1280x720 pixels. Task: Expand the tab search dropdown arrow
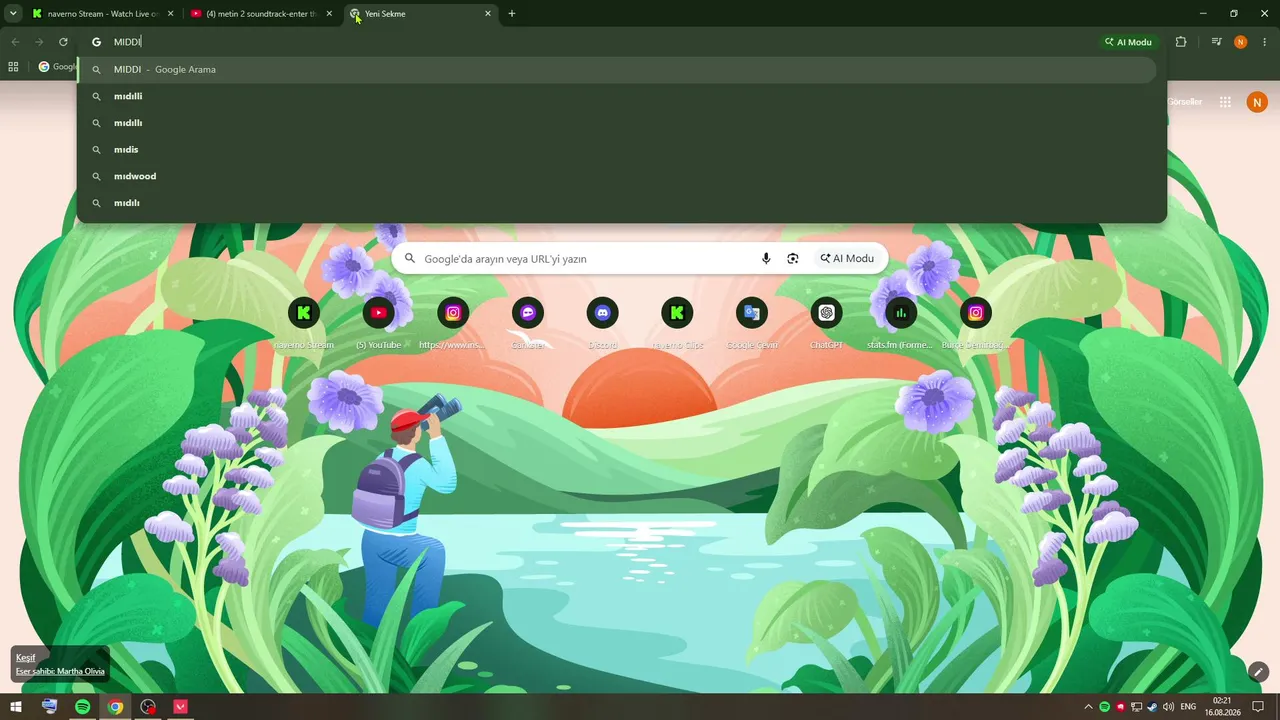[x=13, y=14]
